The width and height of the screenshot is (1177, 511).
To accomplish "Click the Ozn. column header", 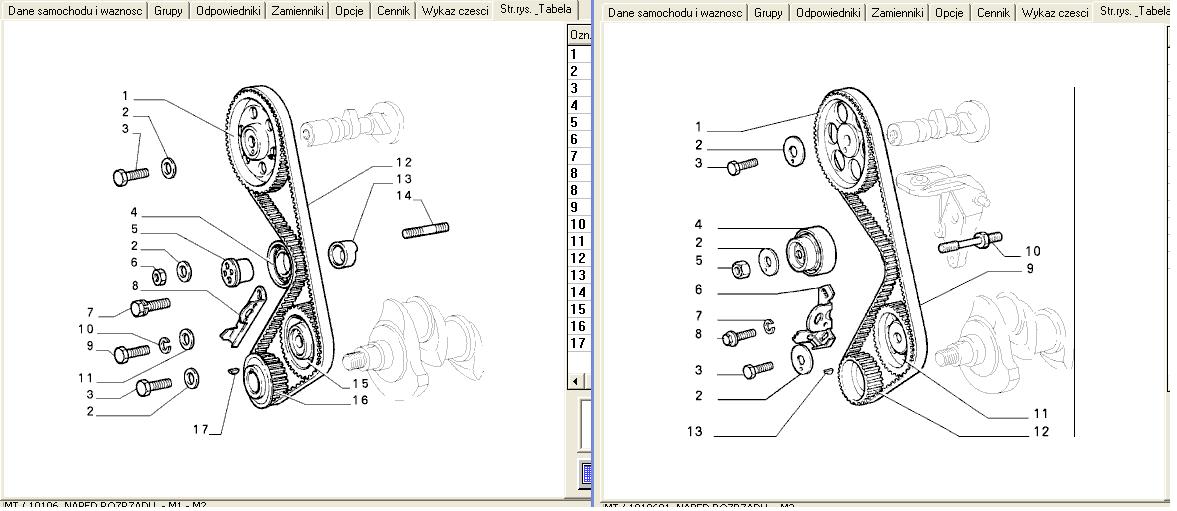I will 580,35.
